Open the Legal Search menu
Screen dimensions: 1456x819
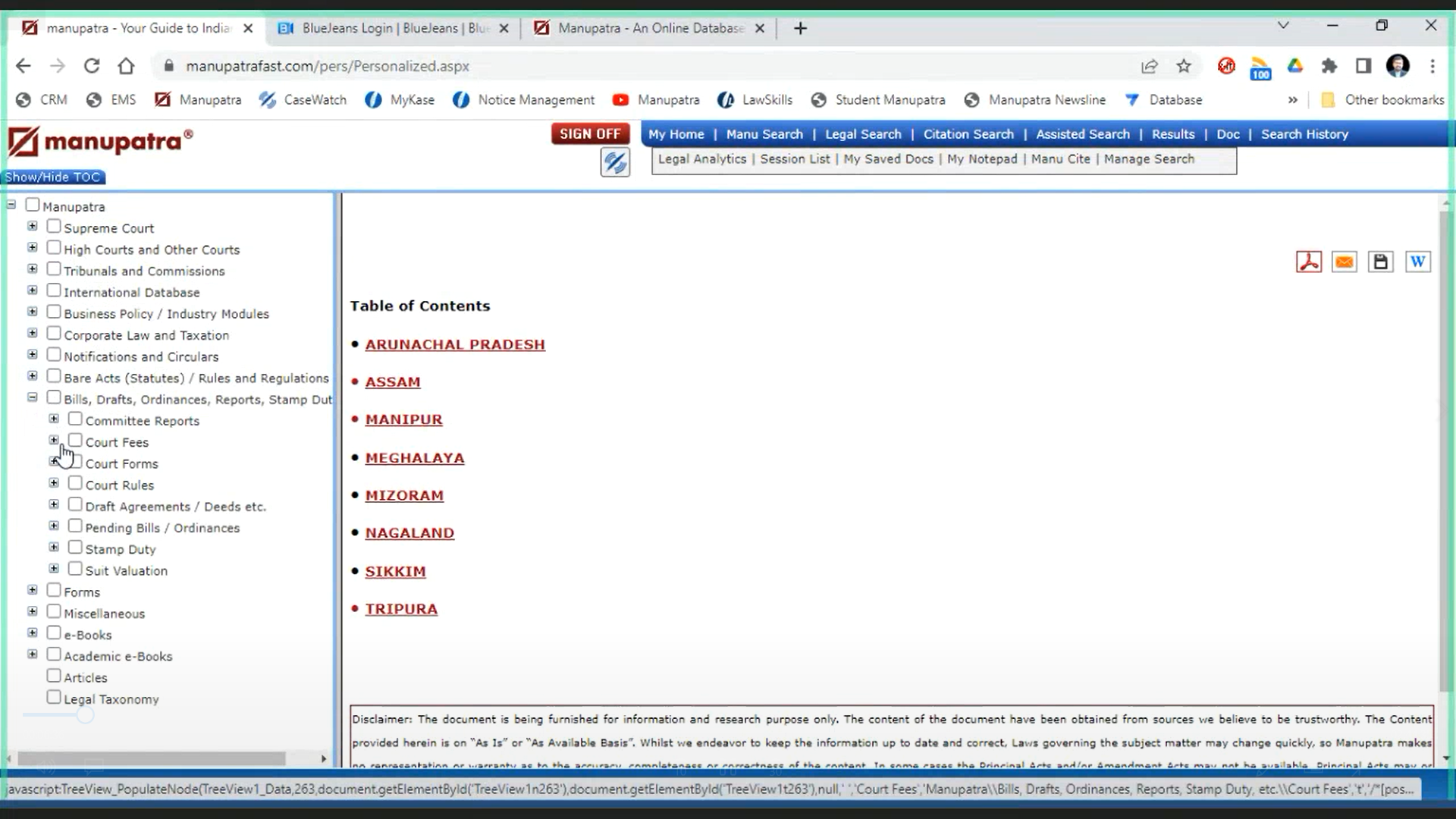pyautogui.click(x=863, y=134)
